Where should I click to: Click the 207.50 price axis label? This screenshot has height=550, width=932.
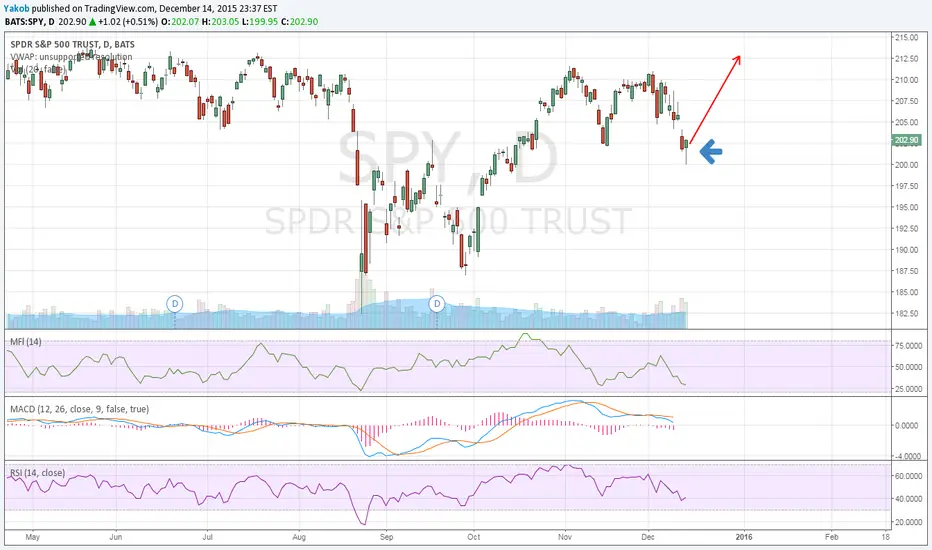(x=907, y=101)
